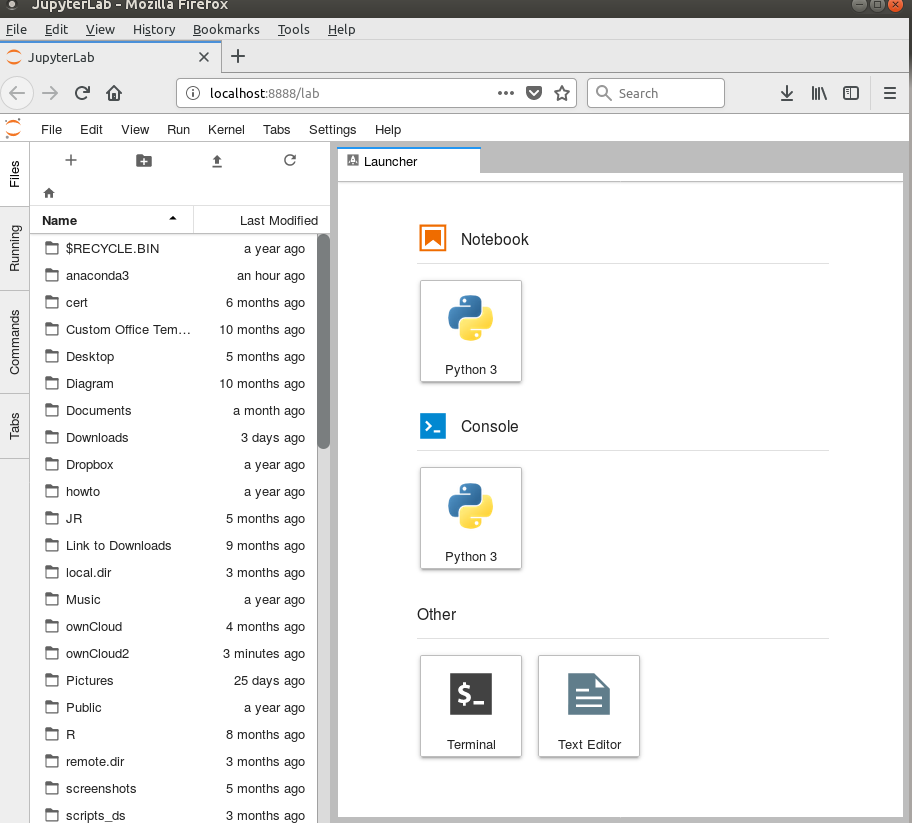Click the Firefox search box

(656, 93)
